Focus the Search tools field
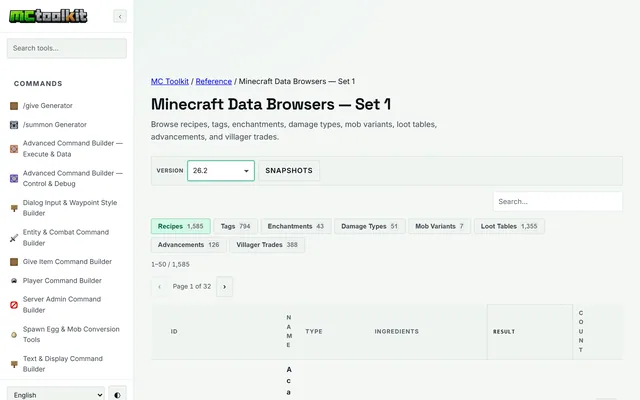Image resolution: width=640 pixels, height=400 pixels. (x=67, y=48)
